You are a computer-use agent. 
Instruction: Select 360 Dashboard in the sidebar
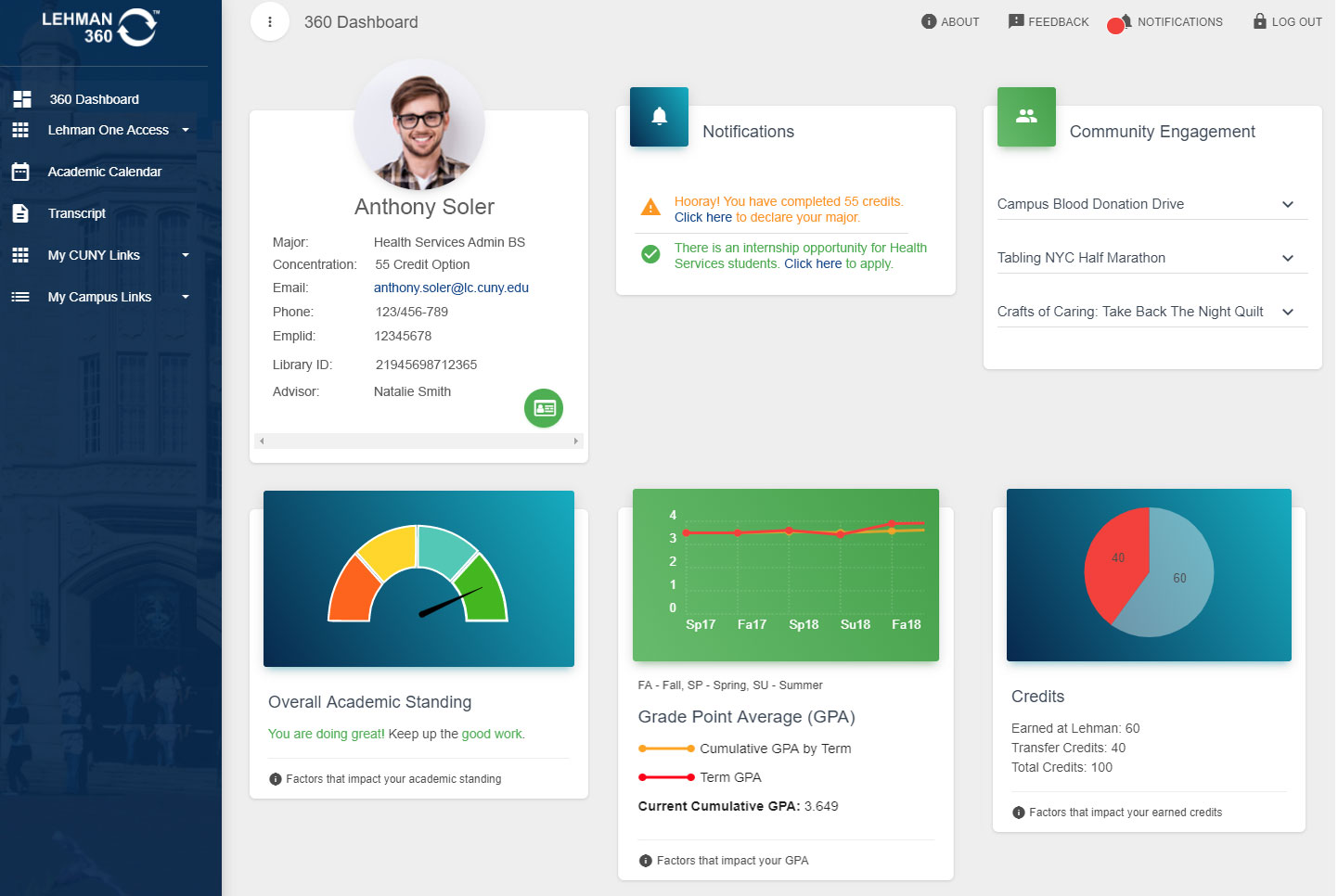tap(94, 99)
